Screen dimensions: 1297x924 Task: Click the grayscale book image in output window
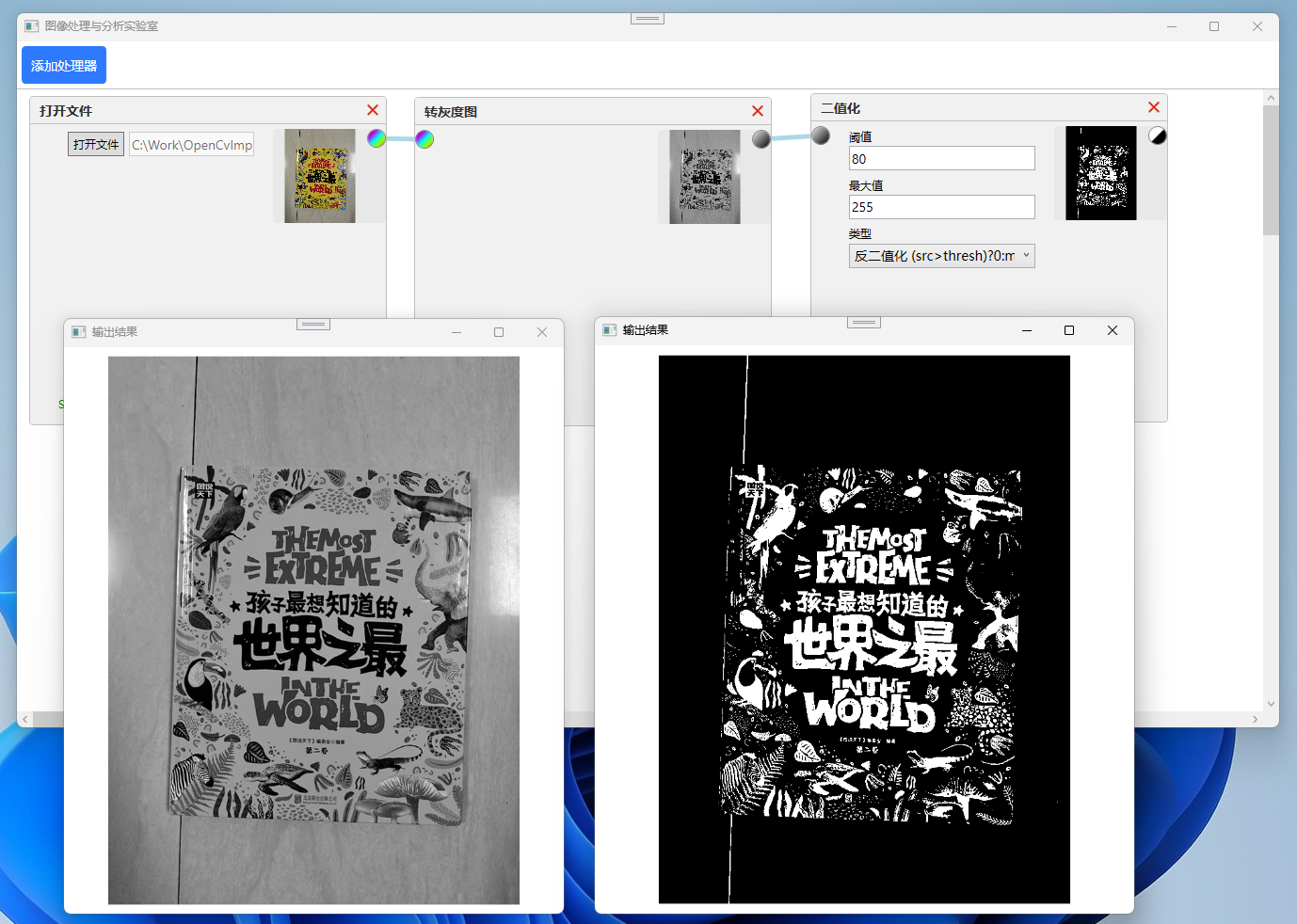click(x=313, y=630)
